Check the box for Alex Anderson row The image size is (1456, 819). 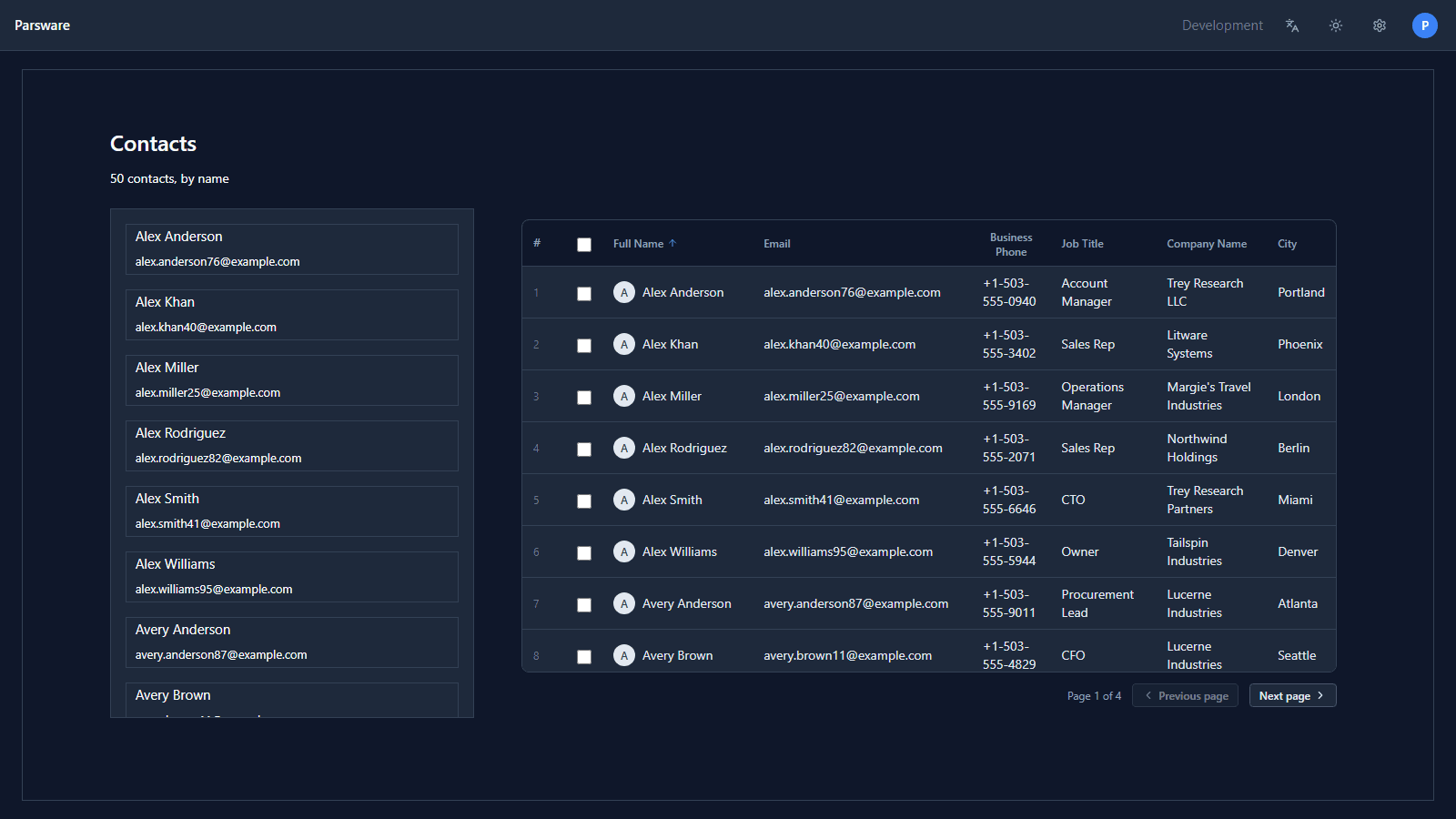[584, 293]
